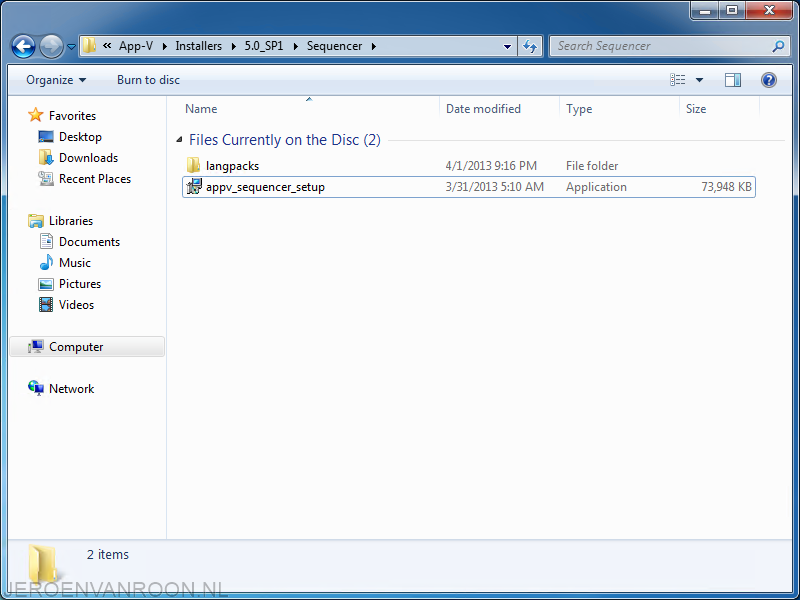Expand subfolders arrow after App-V

point(164,46)
